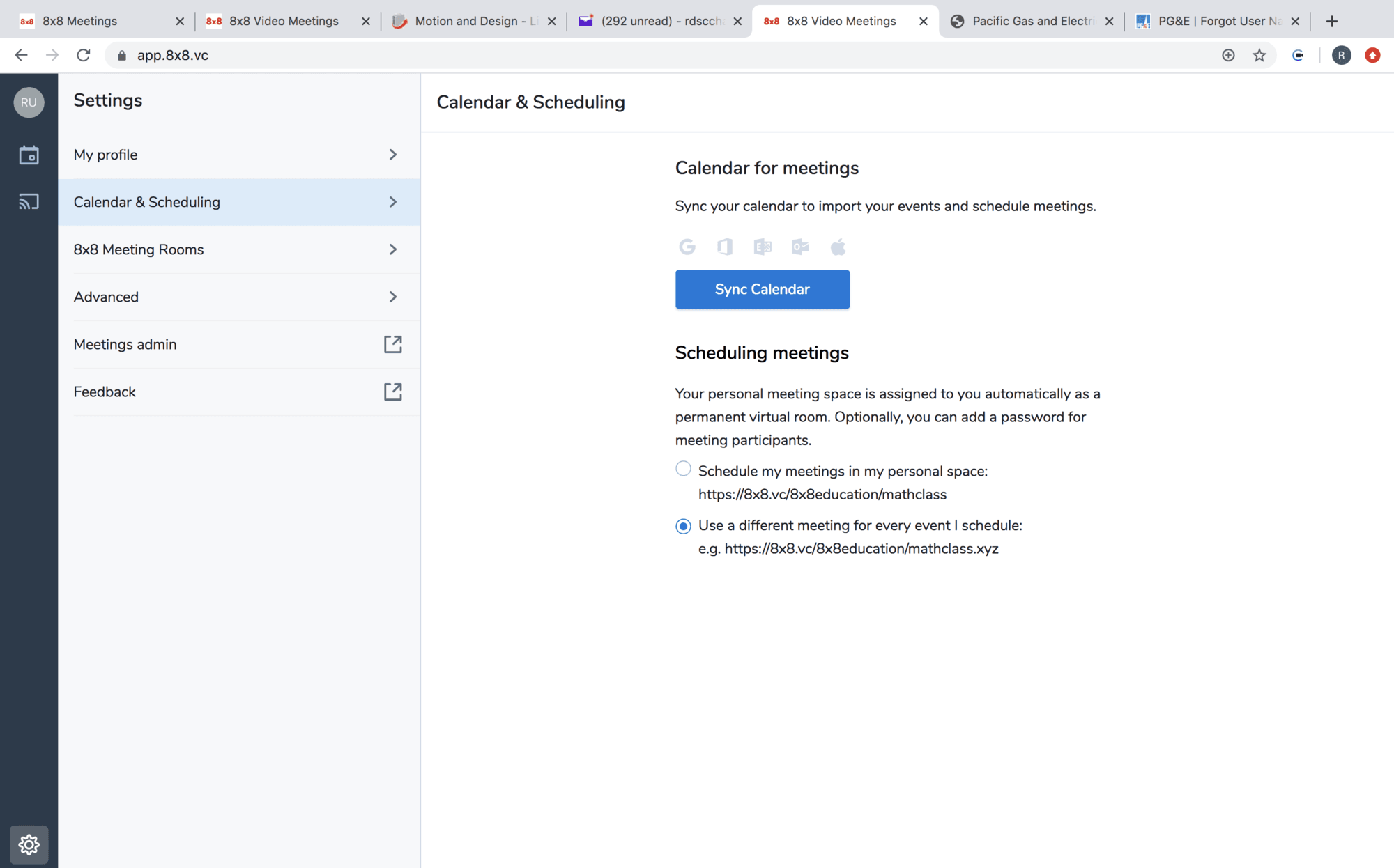Open the calendar icon in sidebar

[x=29, y=155]
